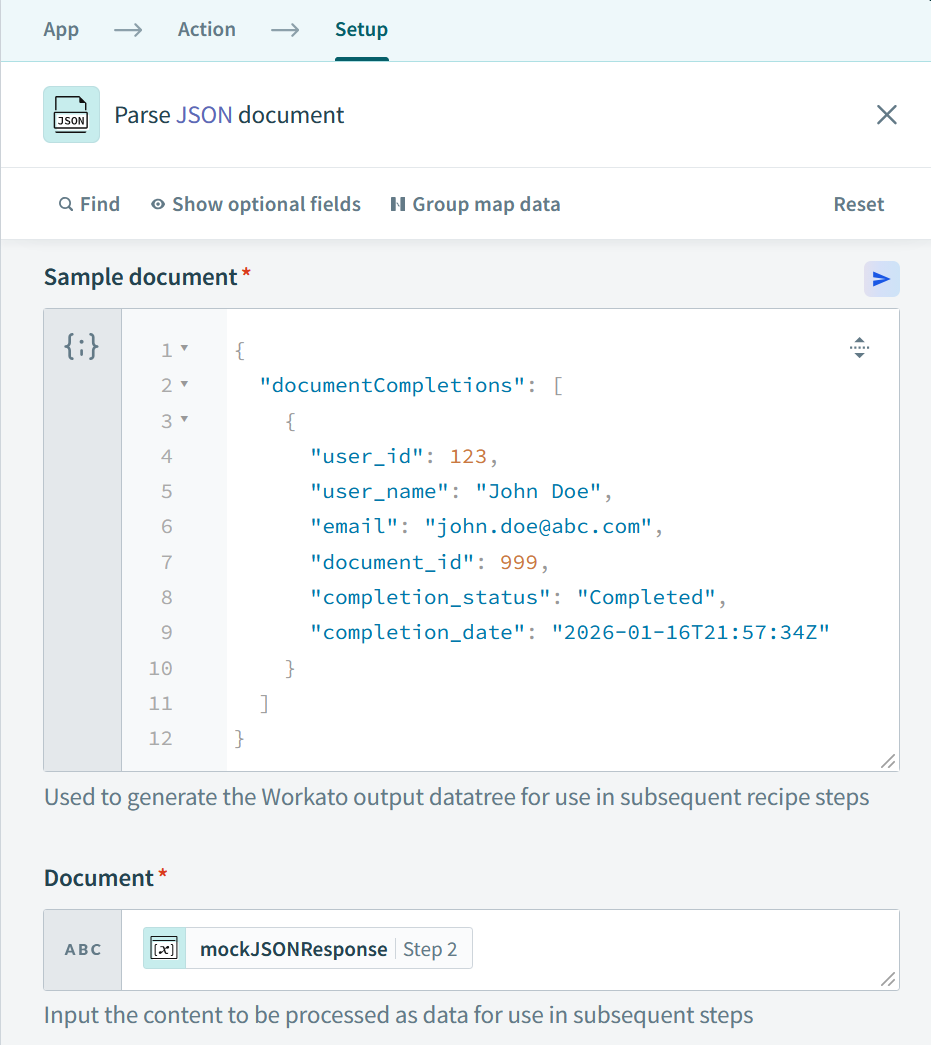Click the ABC text mode icon

[83, 950]
